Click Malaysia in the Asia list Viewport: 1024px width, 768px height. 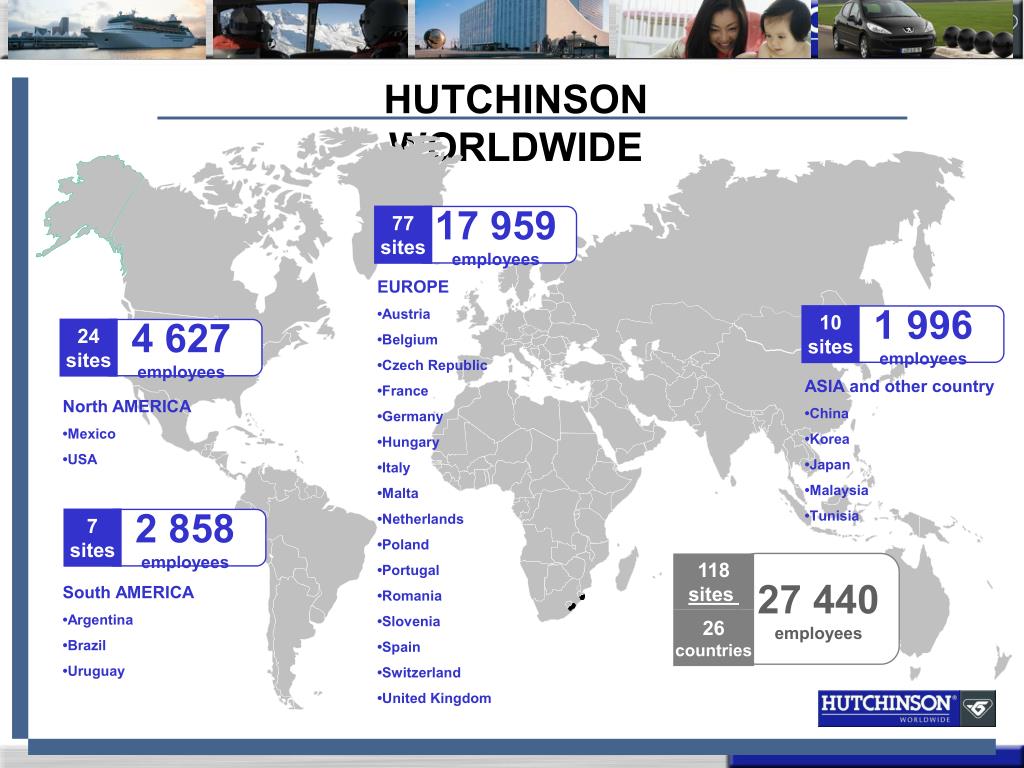837,490
